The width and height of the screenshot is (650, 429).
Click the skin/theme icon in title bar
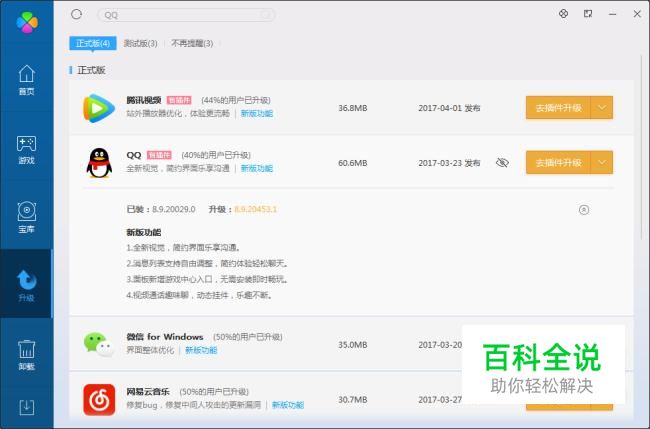click(563, 14)
